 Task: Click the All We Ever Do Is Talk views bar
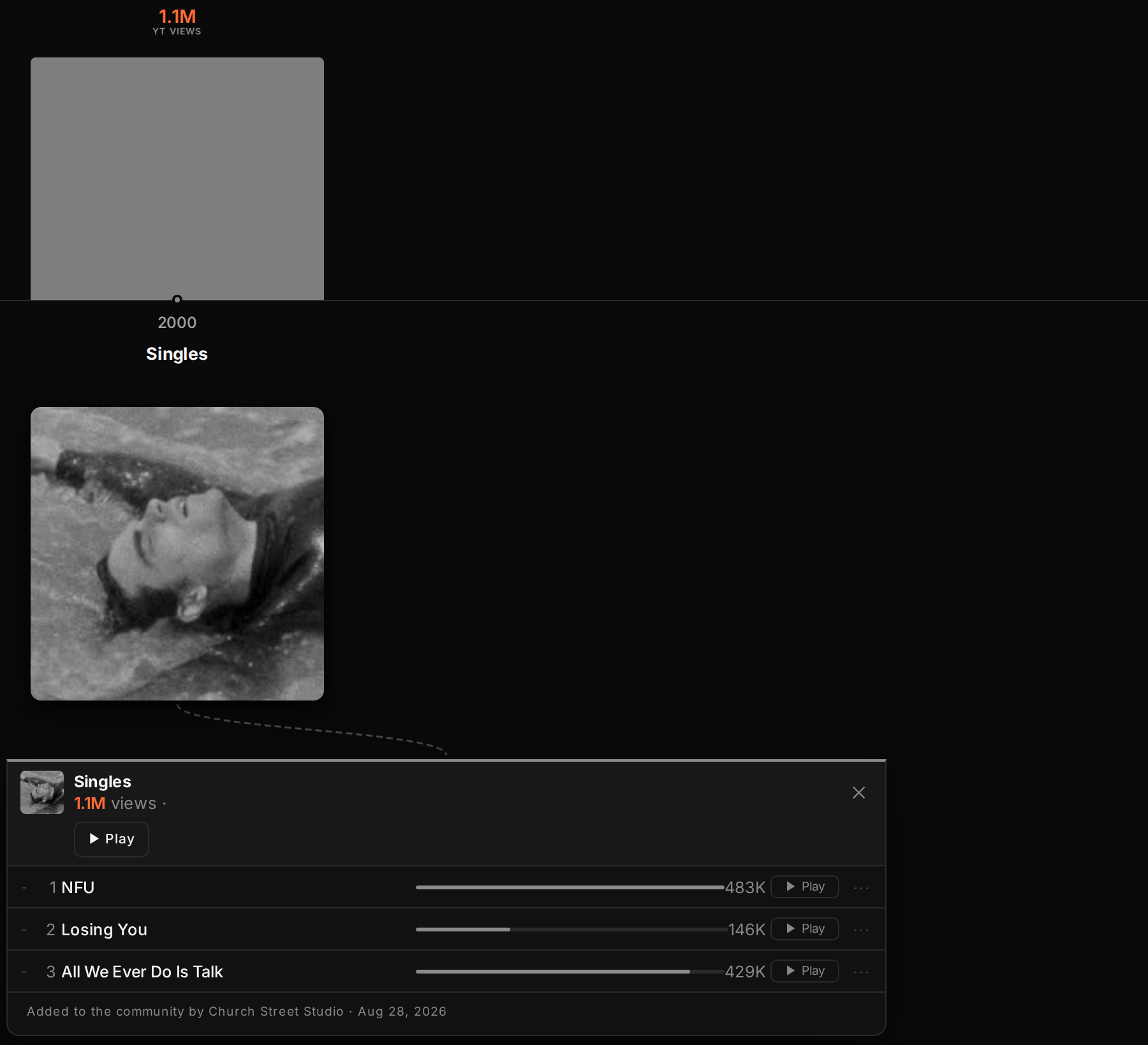coord(570,971)
